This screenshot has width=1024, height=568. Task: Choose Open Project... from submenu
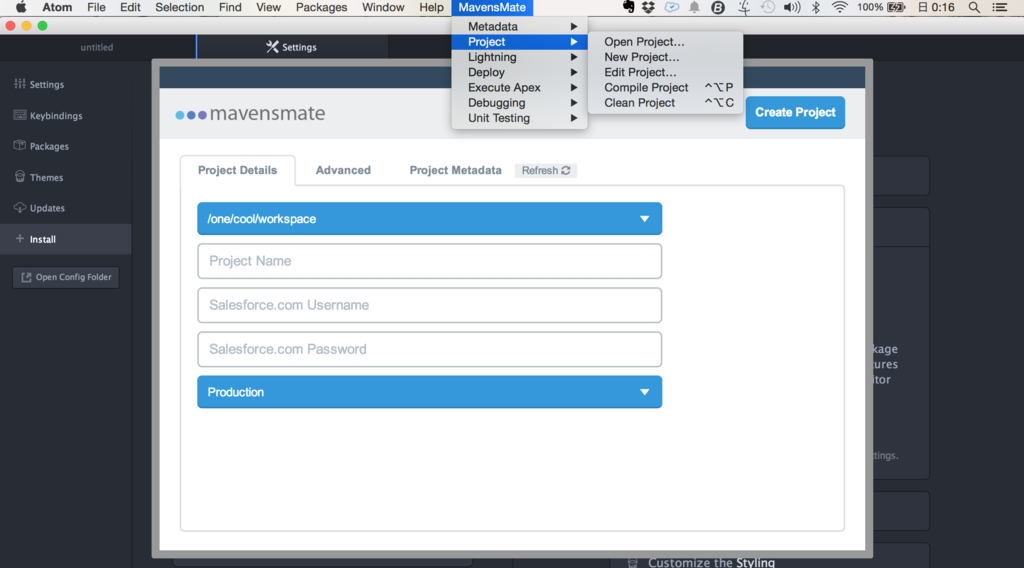coord(665,42)
